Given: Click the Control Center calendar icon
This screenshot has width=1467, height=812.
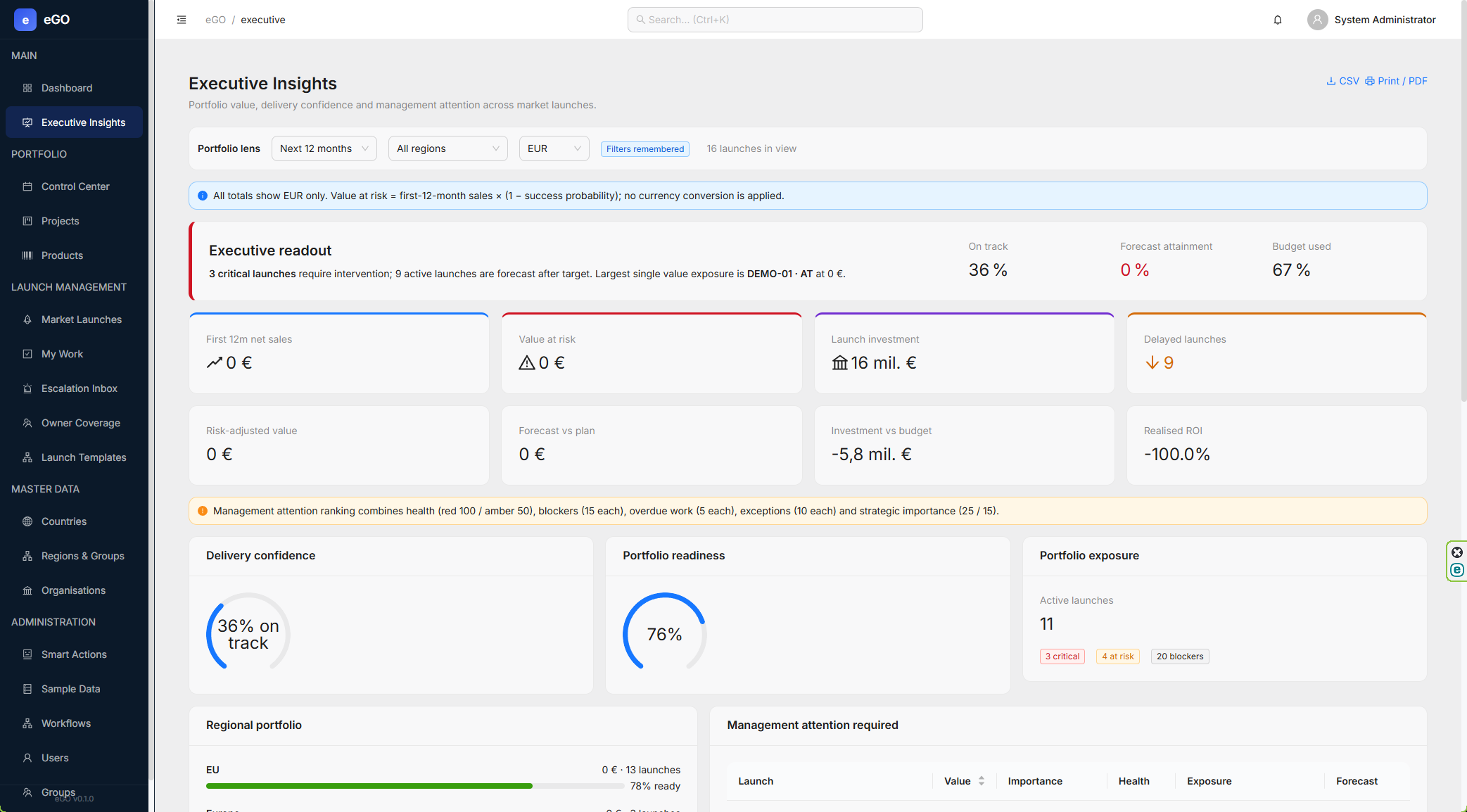Looking at the screenshot, I should pyautogui.click(x=27, y=186).
